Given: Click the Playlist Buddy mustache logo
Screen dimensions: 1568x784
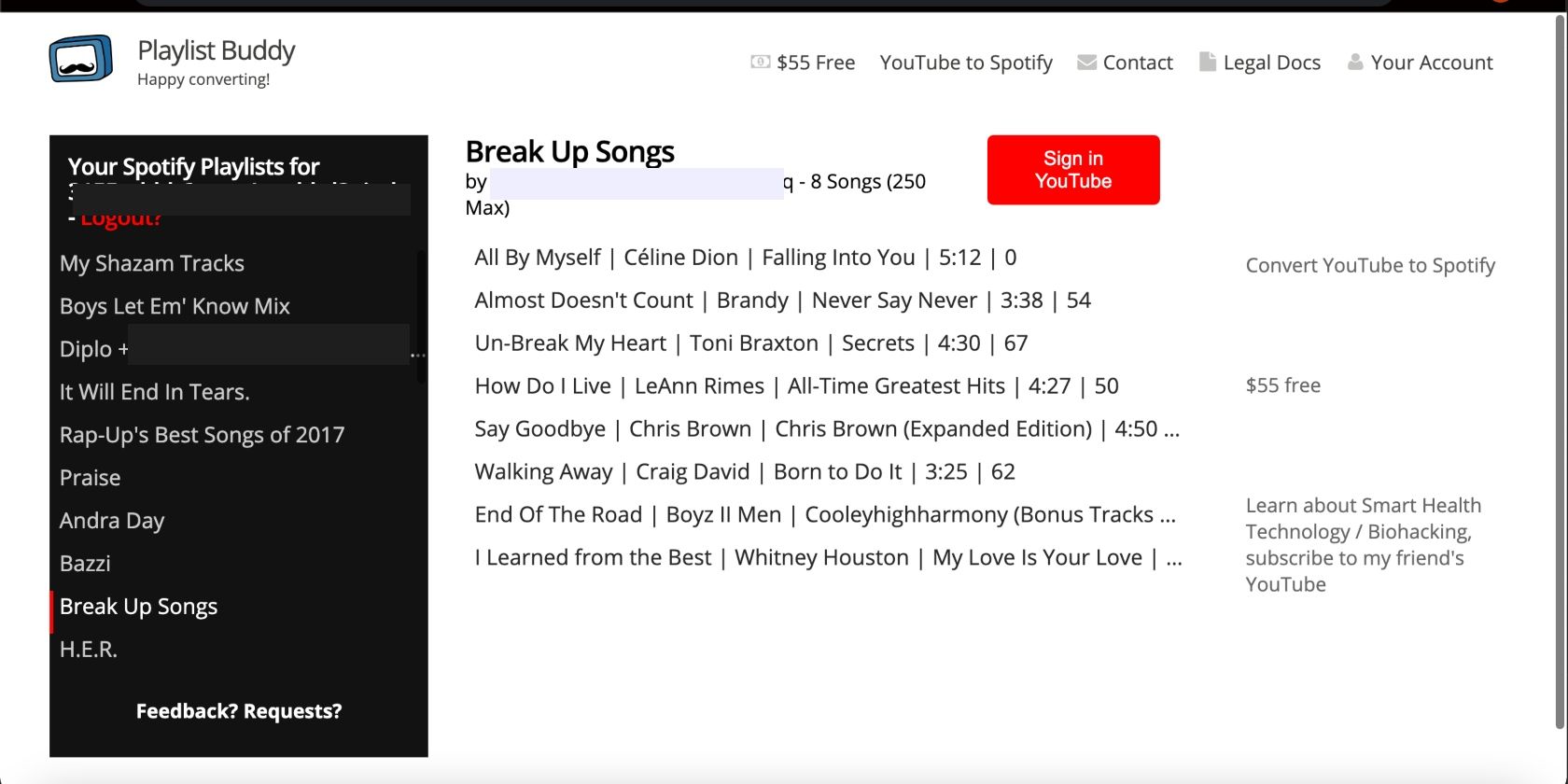Looking at the screenshot, I should tap(81, 59).
